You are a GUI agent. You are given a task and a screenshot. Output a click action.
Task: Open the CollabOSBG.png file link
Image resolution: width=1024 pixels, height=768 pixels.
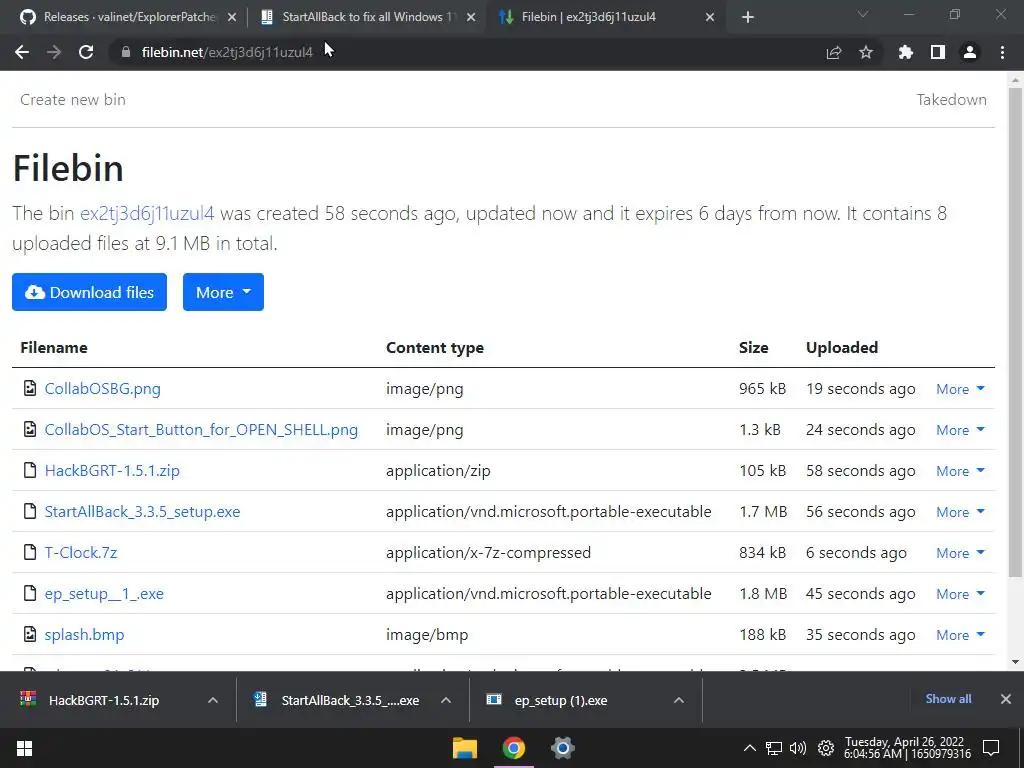pyautogui.click(x=103, y=389)
